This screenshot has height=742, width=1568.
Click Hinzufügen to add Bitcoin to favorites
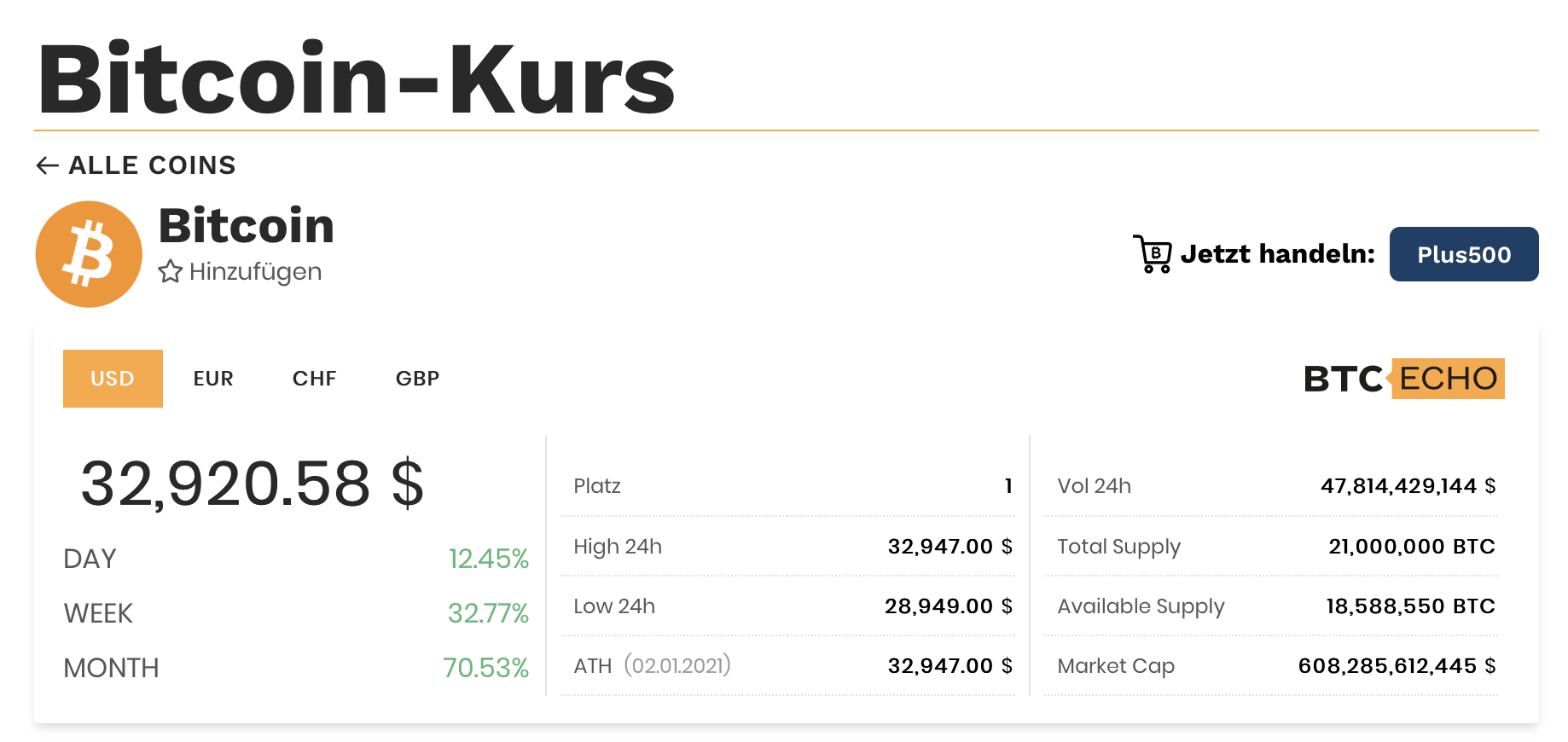coord(255,272)
